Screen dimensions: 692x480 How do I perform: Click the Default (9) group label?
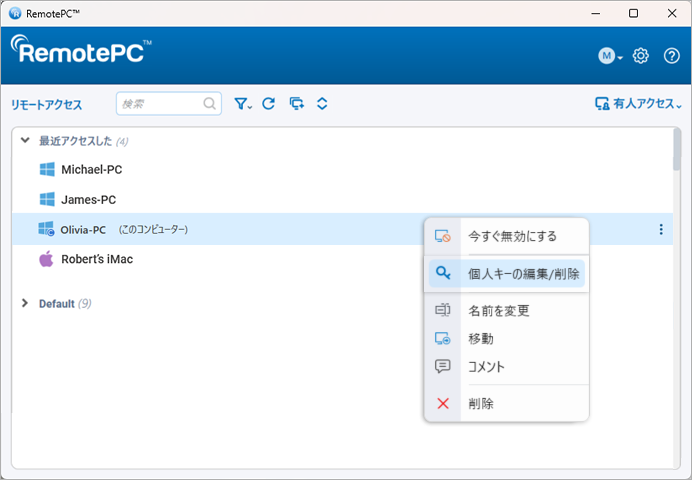pos(65,304)
